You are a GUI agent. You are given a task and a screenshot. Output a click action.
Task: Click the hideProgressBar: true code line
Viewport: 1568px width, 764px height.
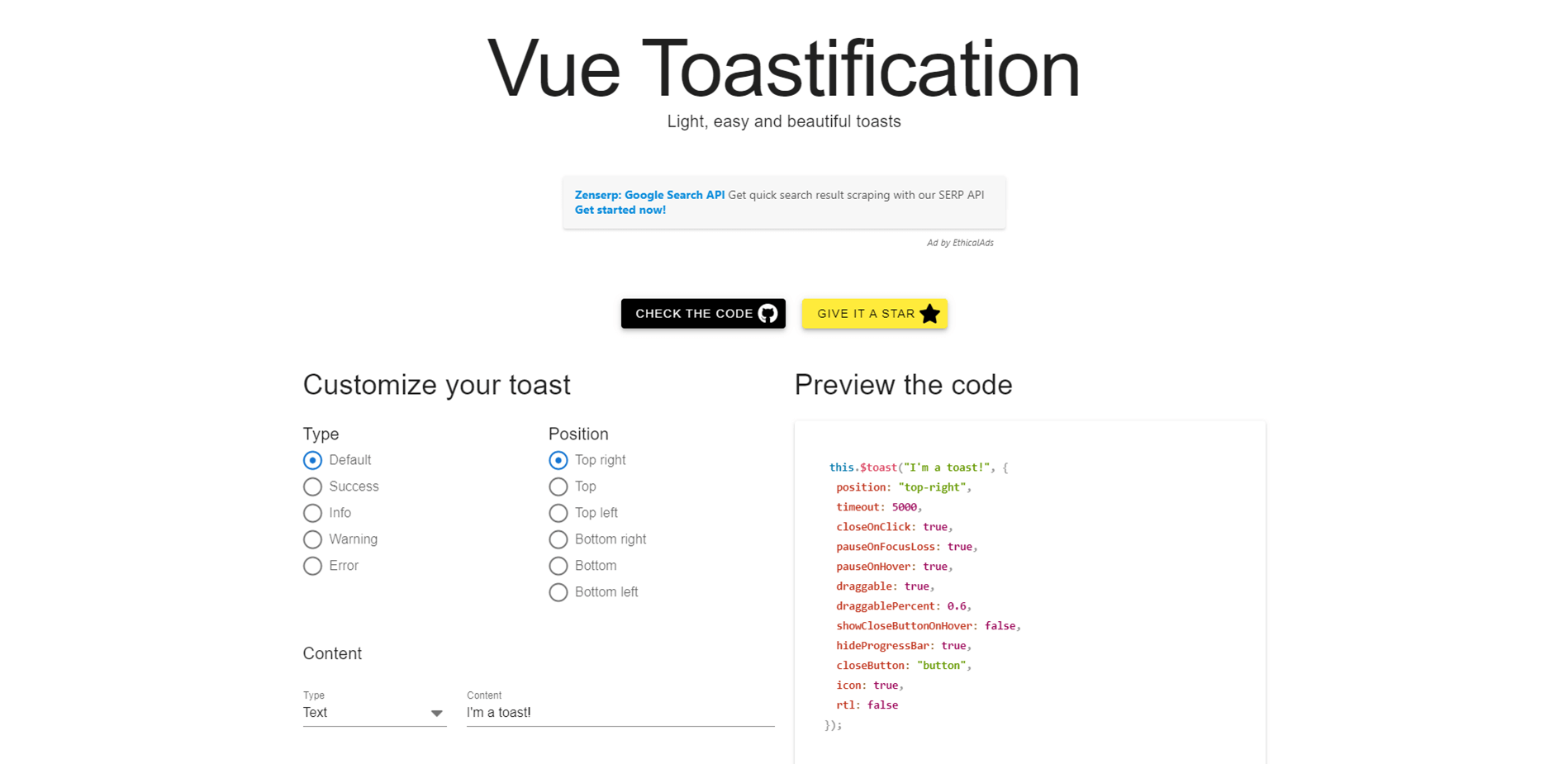(904, 646)
